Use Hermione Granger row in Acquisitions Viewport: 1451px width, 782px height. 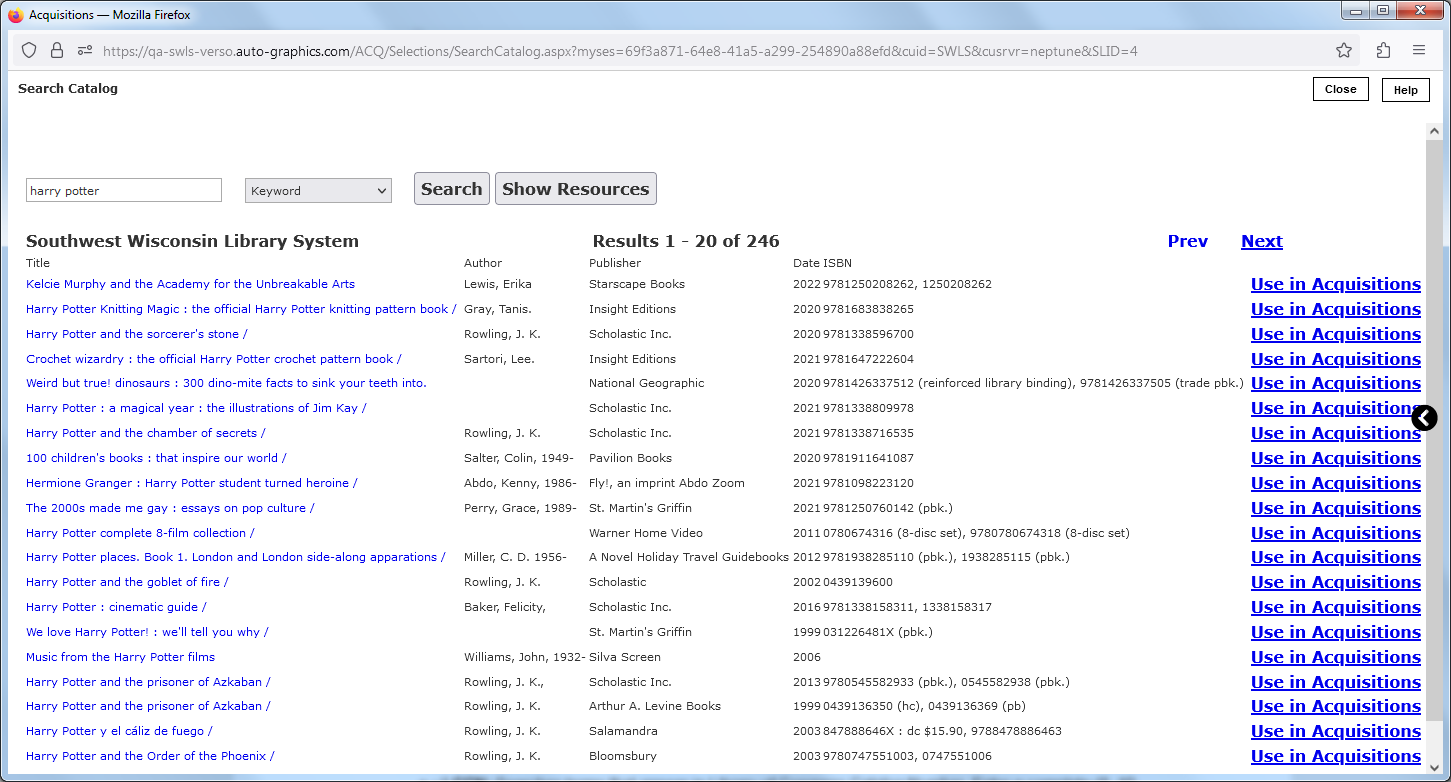click(x=1335, y=483)
